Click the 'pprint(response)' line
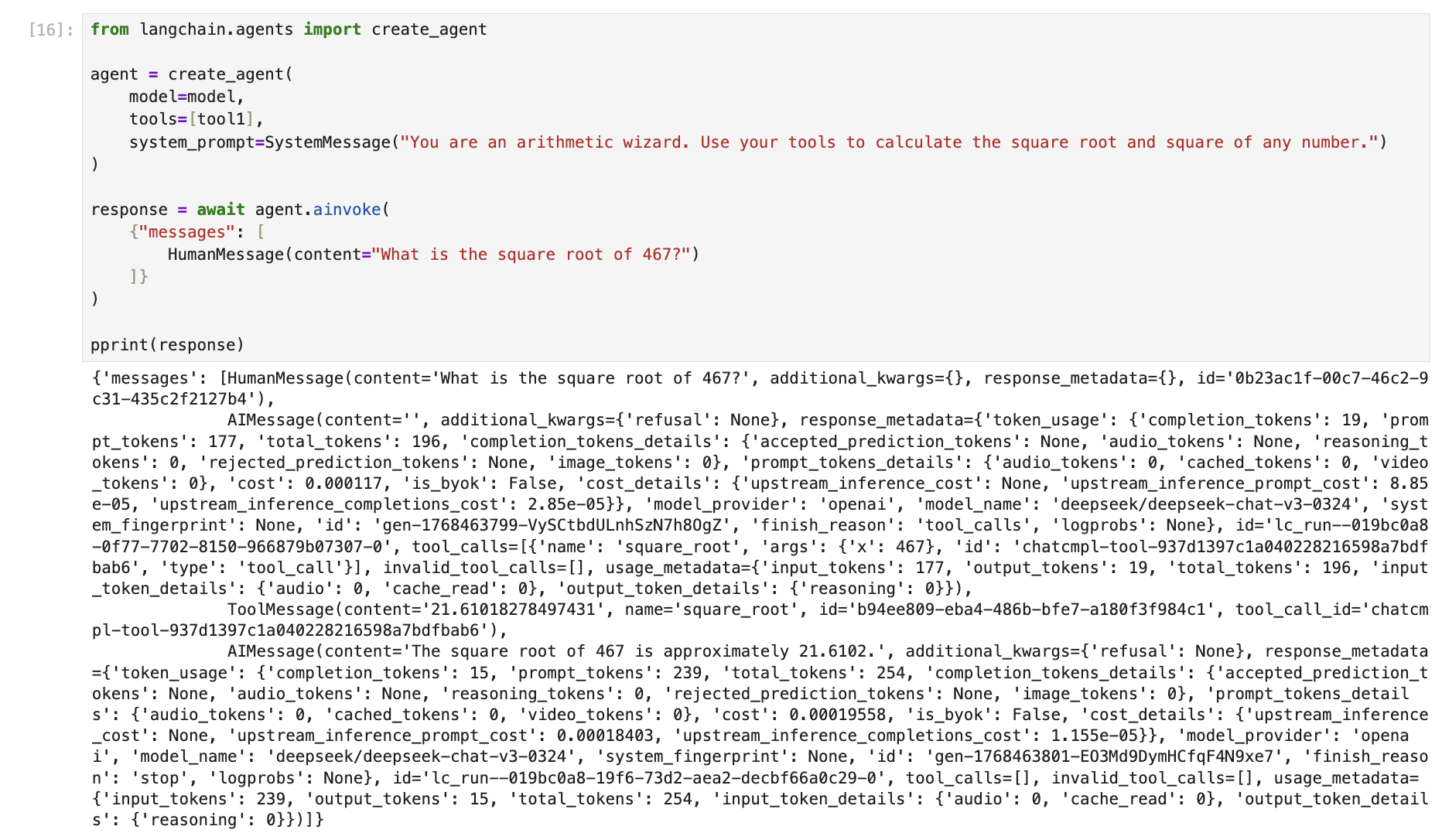Viewport: 1442px width, 840px height. click(x=167, y=345)
